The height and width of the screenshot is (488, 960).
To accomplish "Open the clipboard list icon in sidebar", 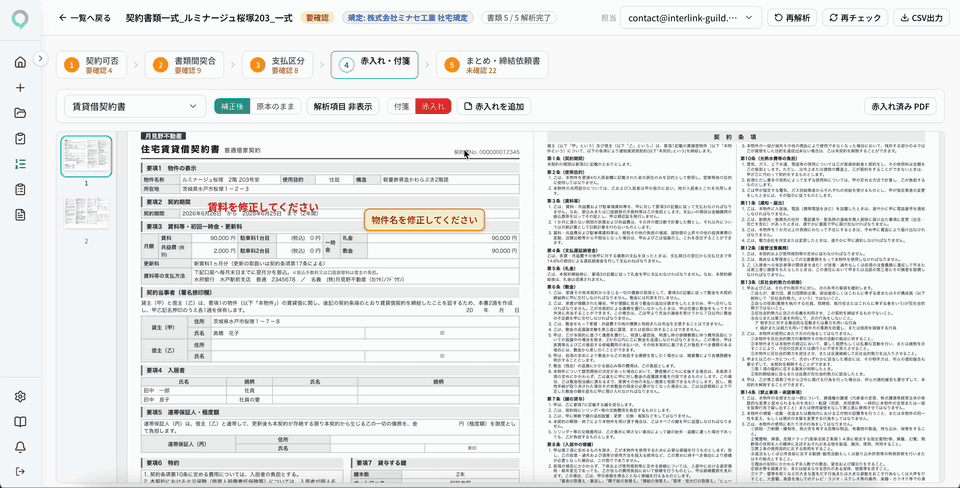I will tap(20, 189).
